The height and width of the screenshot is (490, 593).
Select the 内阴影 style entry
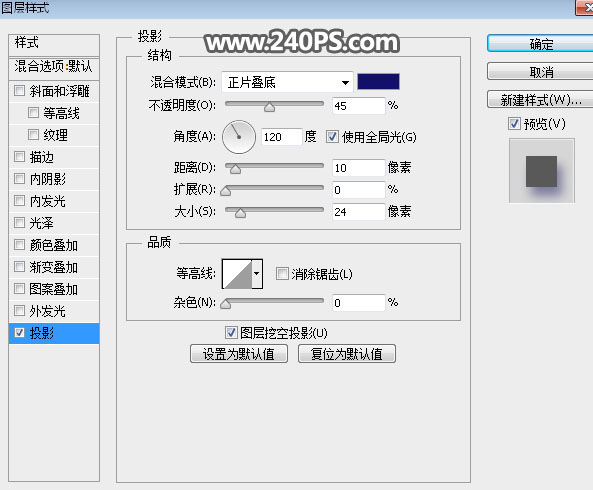(x=48, y=179)
